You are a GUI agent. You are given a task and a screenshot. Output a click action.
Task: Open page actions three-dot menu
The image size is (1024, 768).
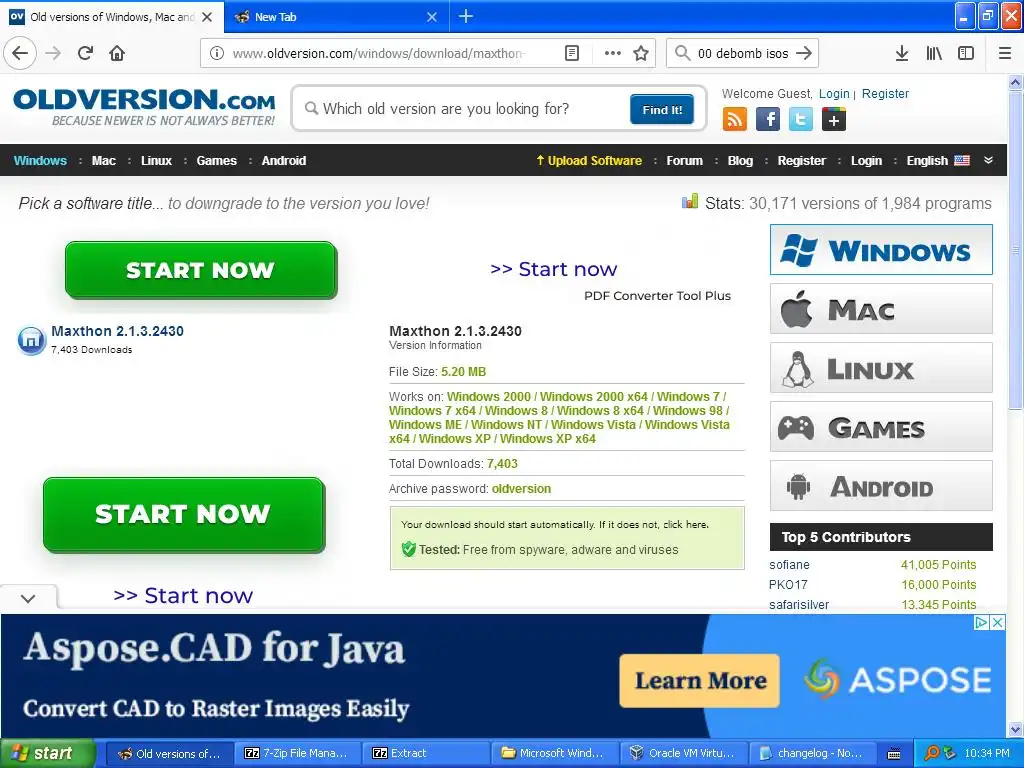[x=613, y=53]
